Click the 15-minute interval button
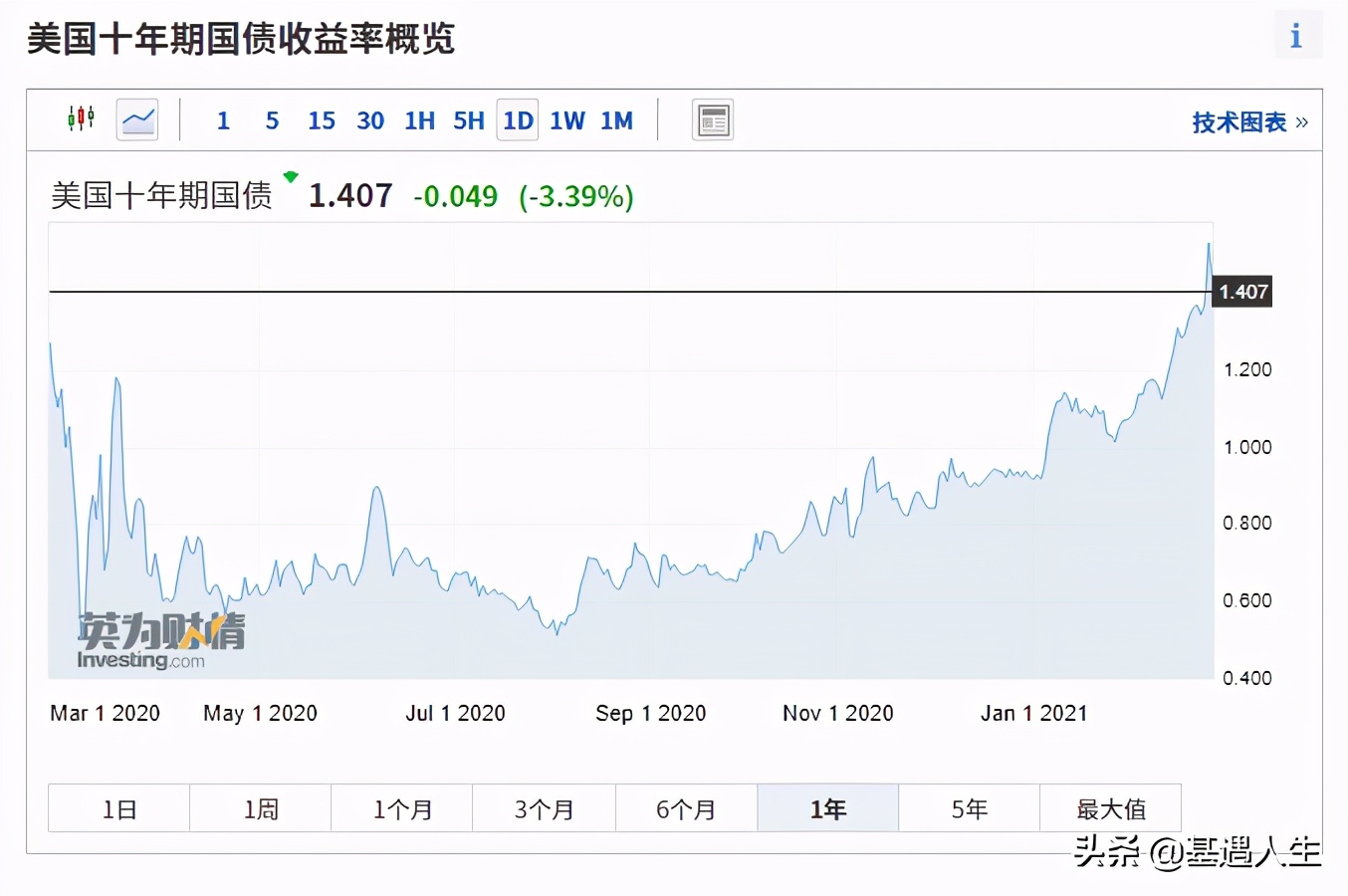 (x=321, y=119)
